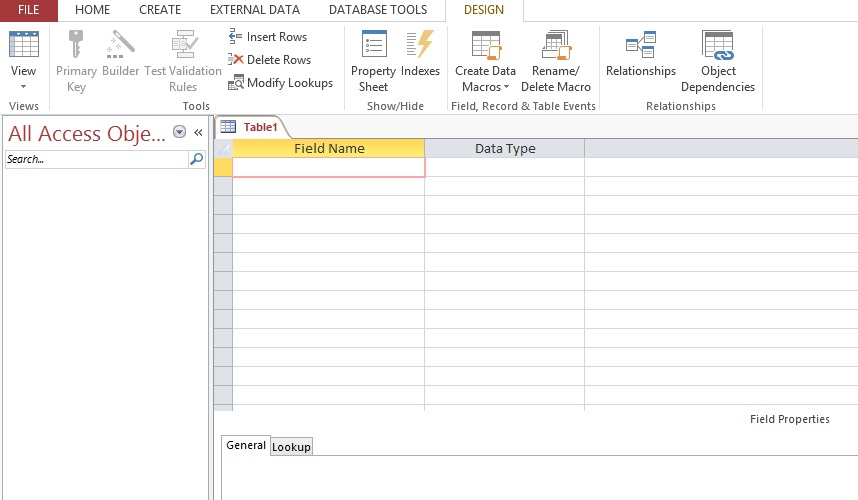Toggle the Property Sheet pane
The height and width of the screenshot is (500, 858).
point(373,61)
